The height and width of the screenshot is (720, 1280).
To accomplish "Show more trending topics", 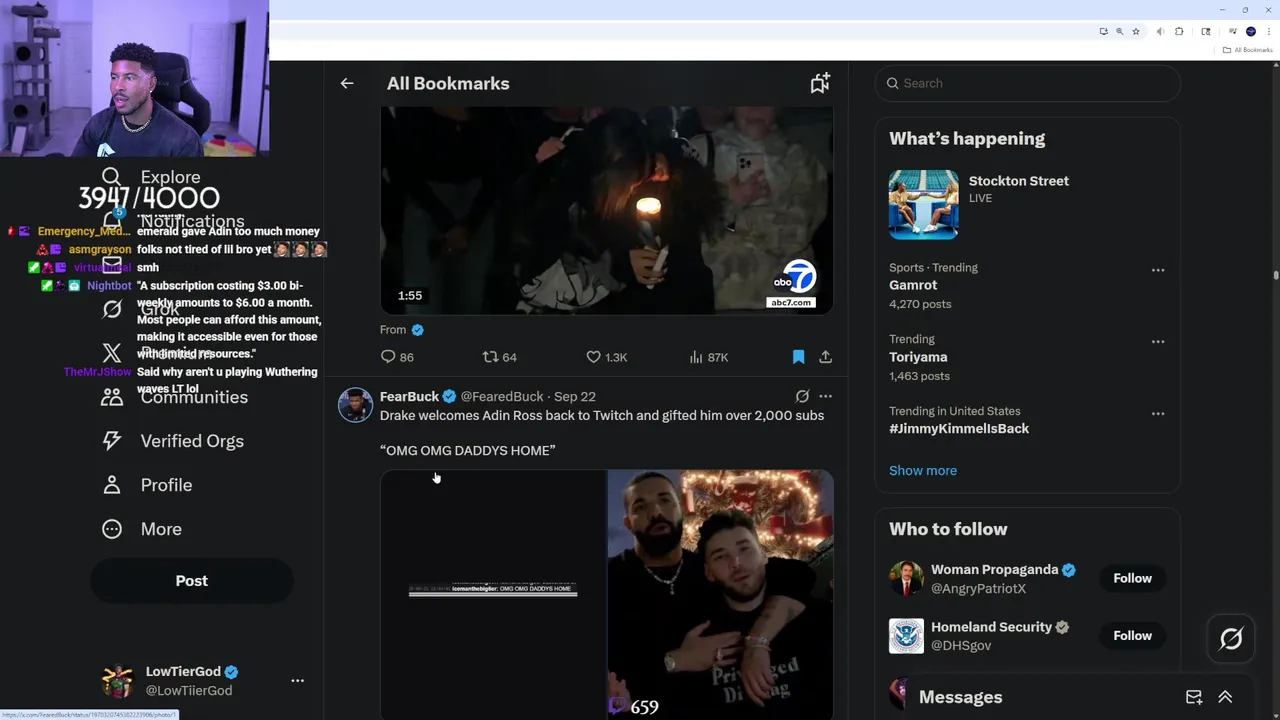I will coord(923,471).
